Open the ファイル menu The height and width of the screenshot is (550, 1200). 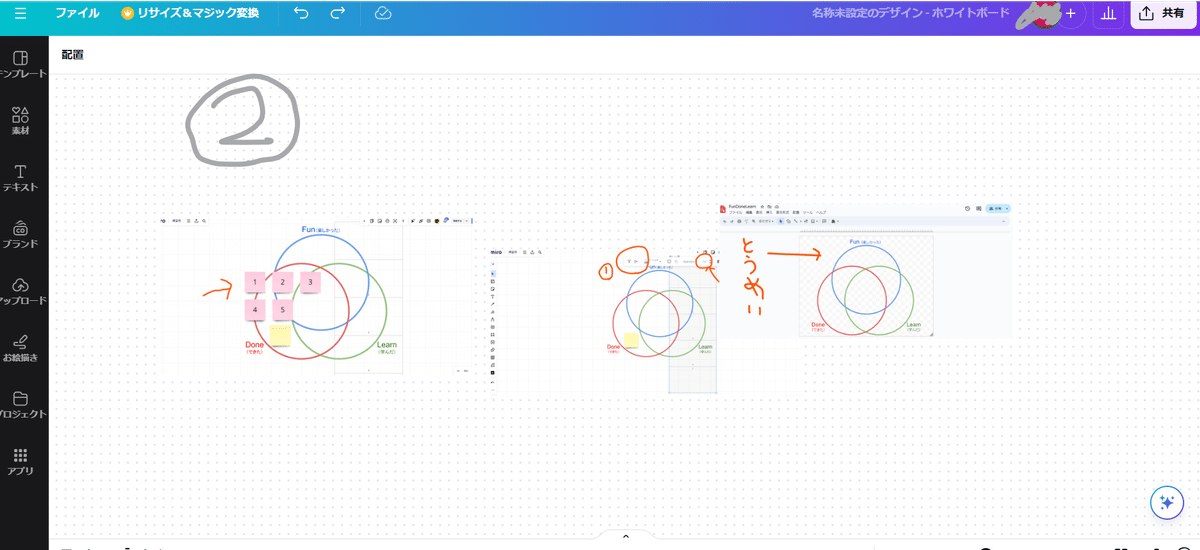click(x=77, y=14)
